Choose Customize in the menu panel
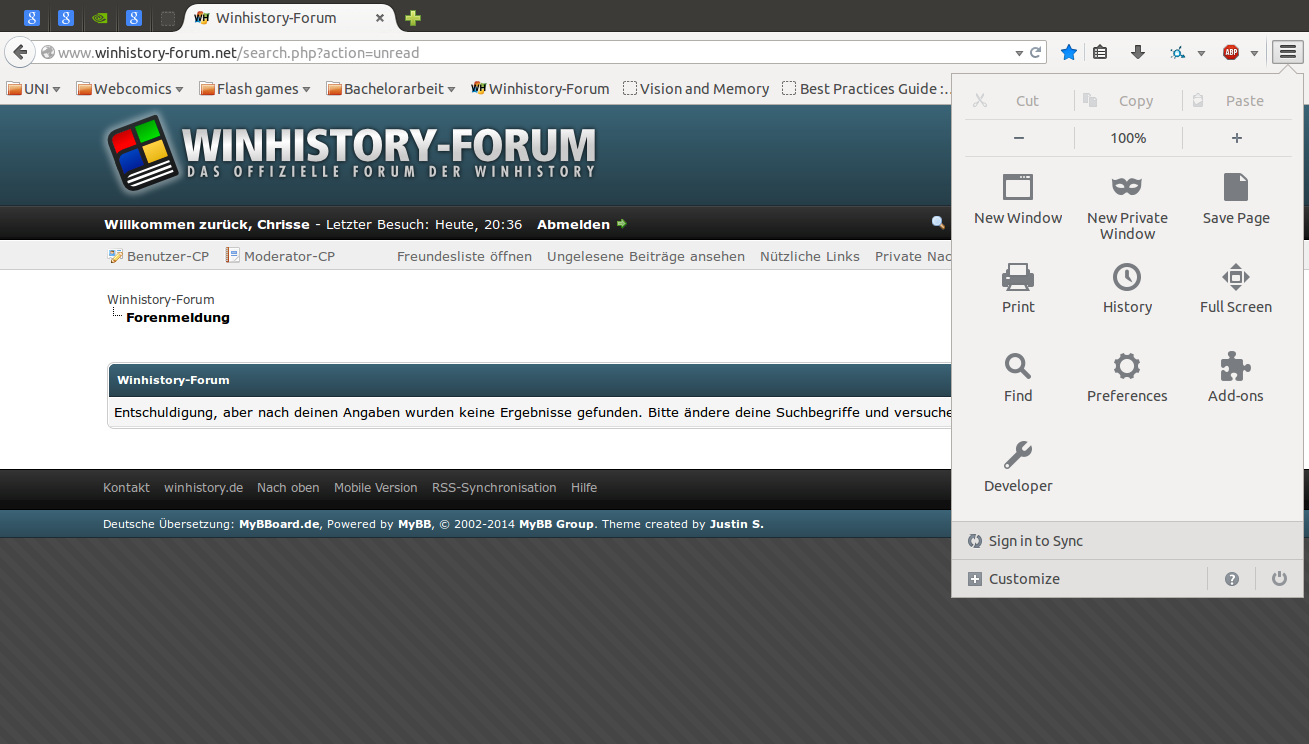 point(1023,579)
